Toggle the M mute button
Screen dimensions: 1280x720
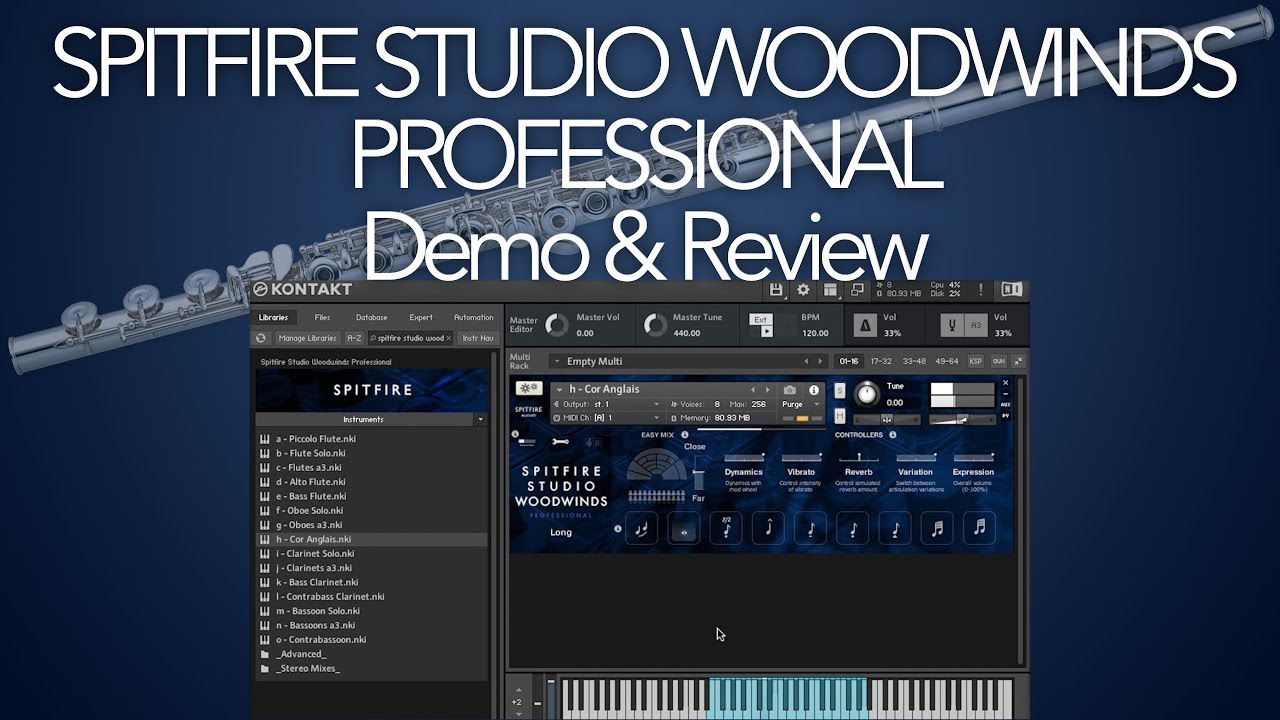pos(839,416)
